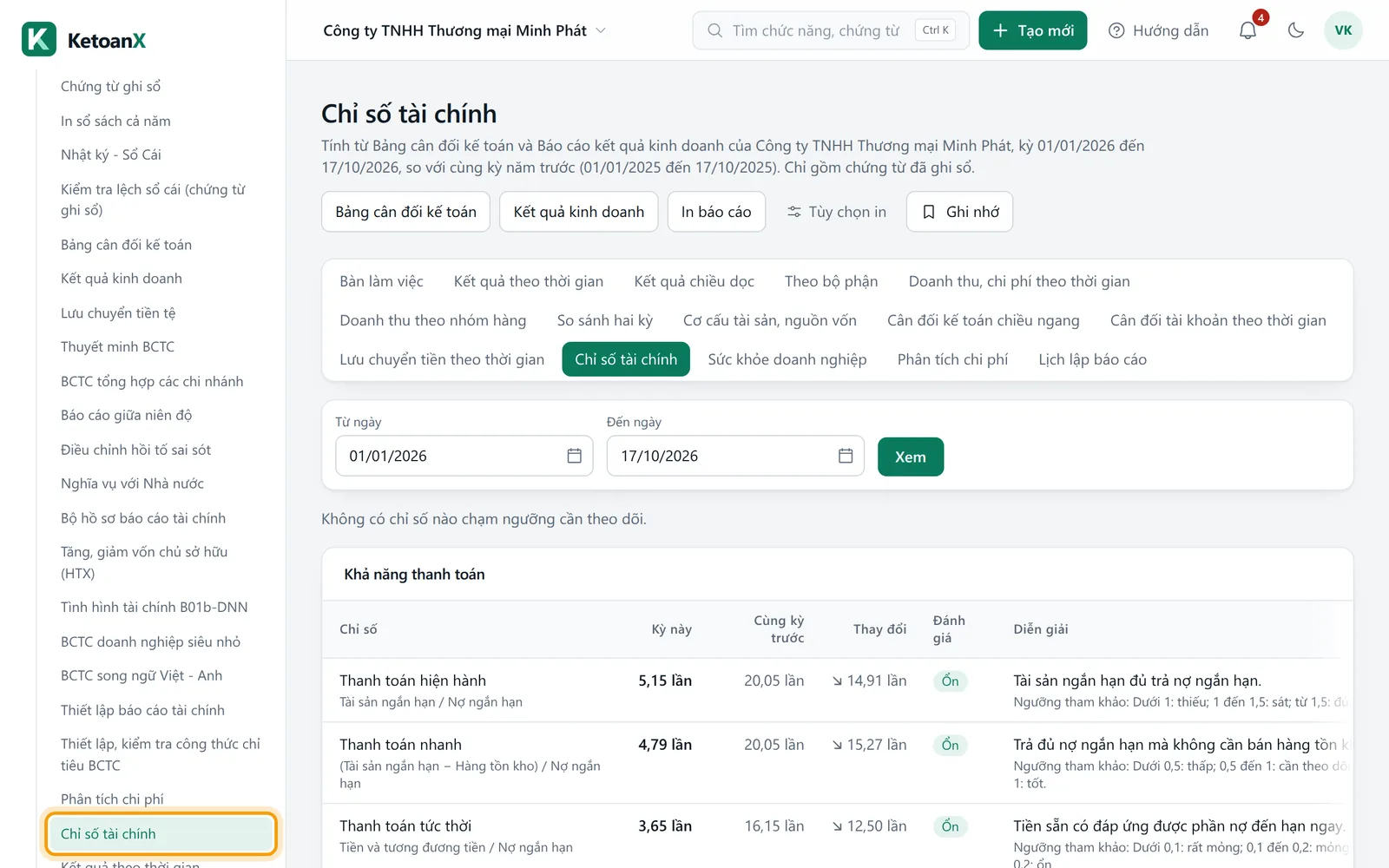
Task: Click Ổn badge in Thanh toán tức thời row
Action: 950,826
